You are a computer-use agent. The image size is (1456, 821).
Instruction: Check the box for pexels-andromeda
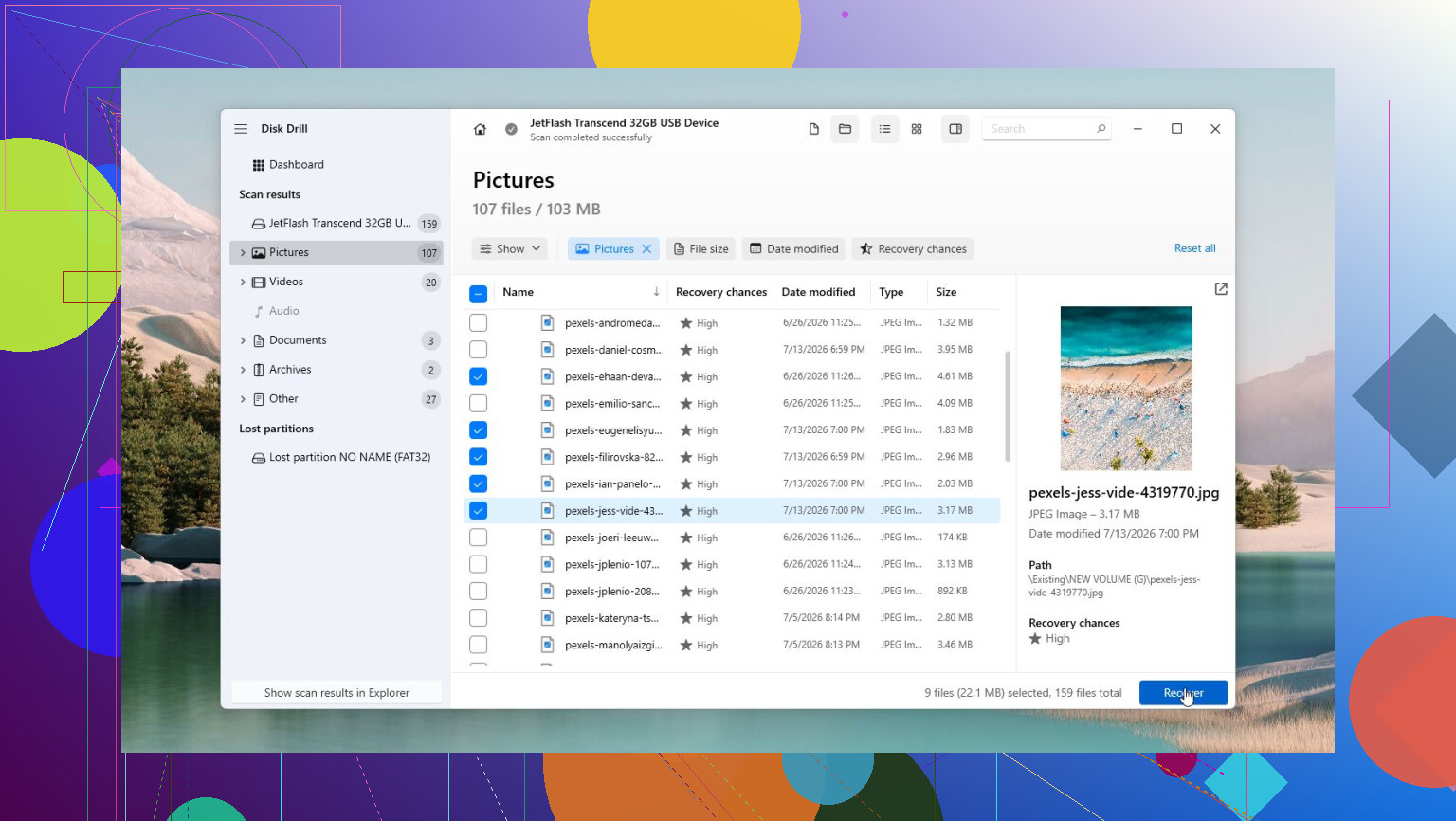click(479, 323)
